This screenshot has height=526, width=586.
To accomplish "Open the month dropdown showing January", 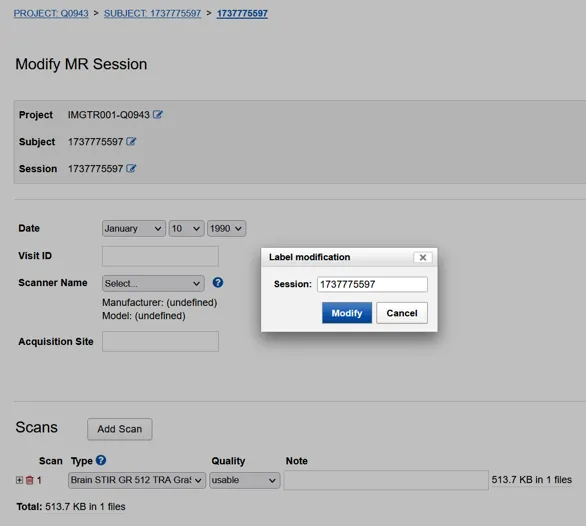I will coord(133,228).
